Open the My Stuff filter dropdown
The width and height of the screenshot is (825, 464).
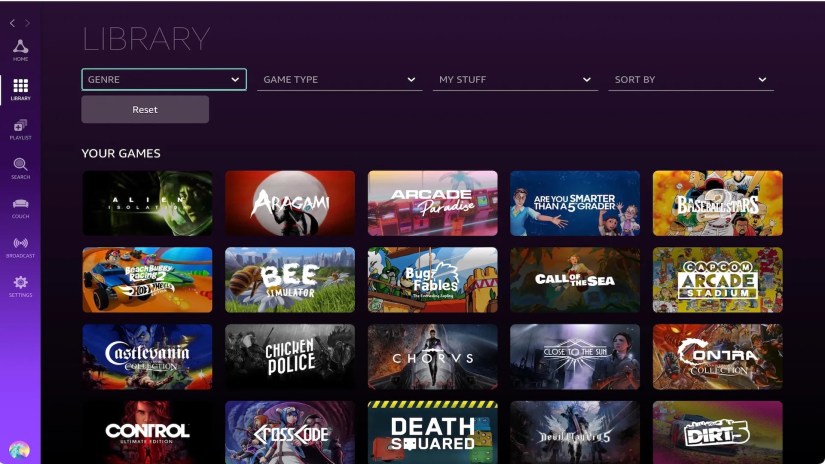tap(515, 79)
